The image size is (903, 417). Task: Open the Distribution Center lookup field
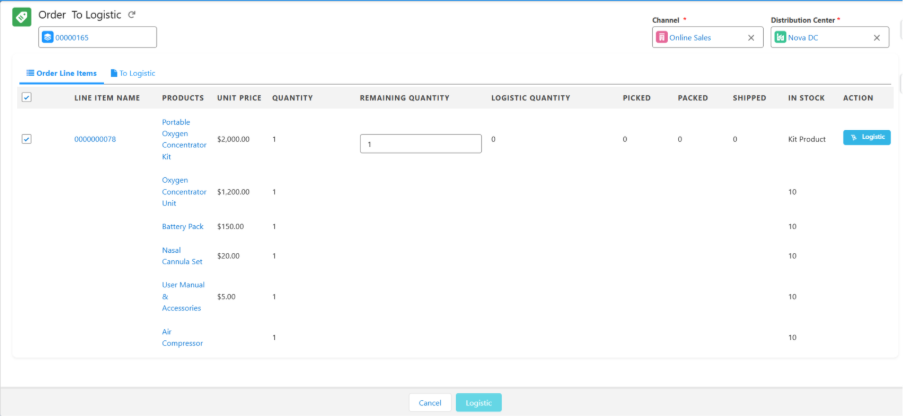tap(826, 38)
